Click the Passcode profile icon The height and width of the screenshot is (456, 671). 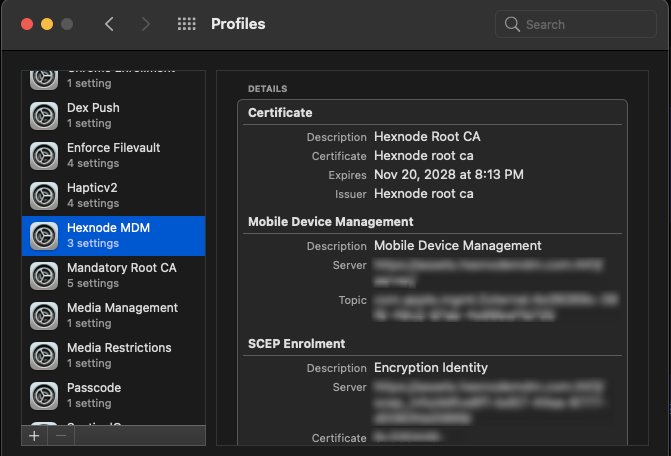[44, 396]
